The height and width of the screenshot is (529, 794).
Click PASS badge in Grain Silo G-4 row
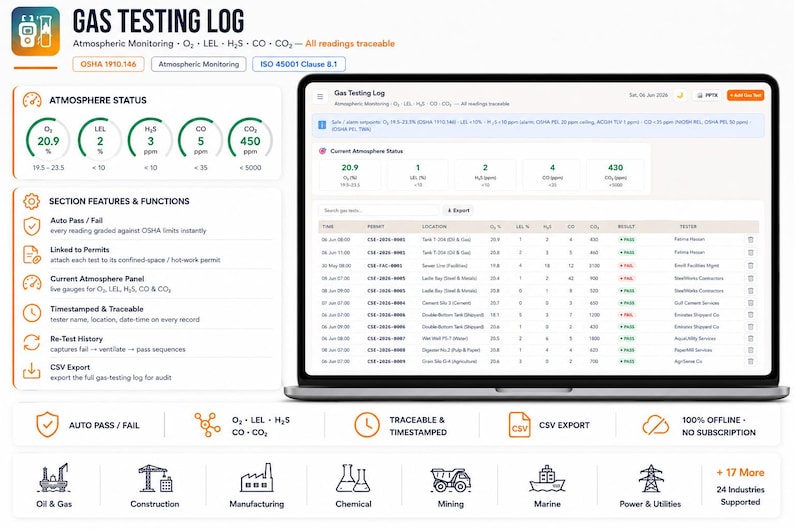[x=627, y=361]
